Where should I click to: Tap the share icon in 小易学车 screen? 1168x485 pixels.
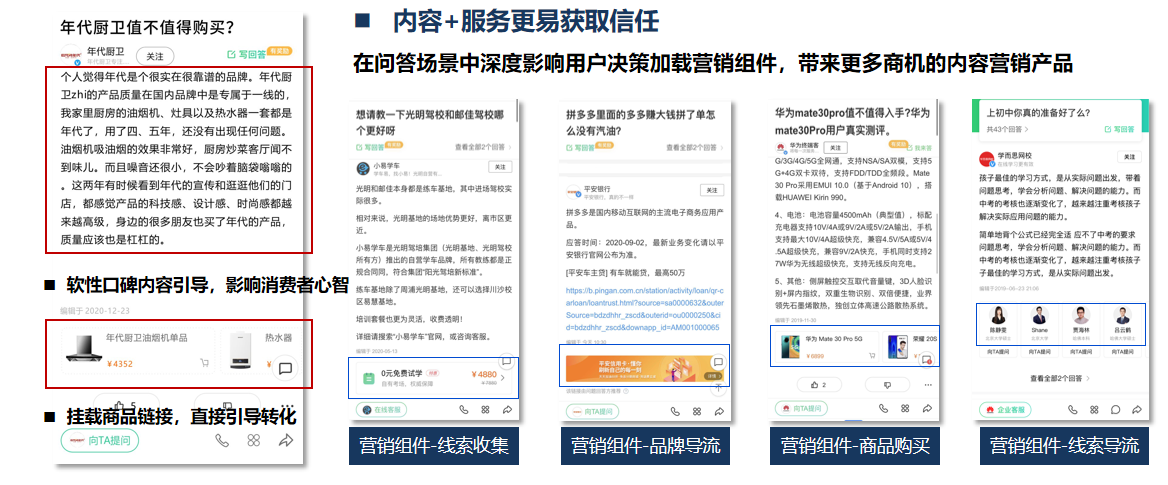click(507, 410)
